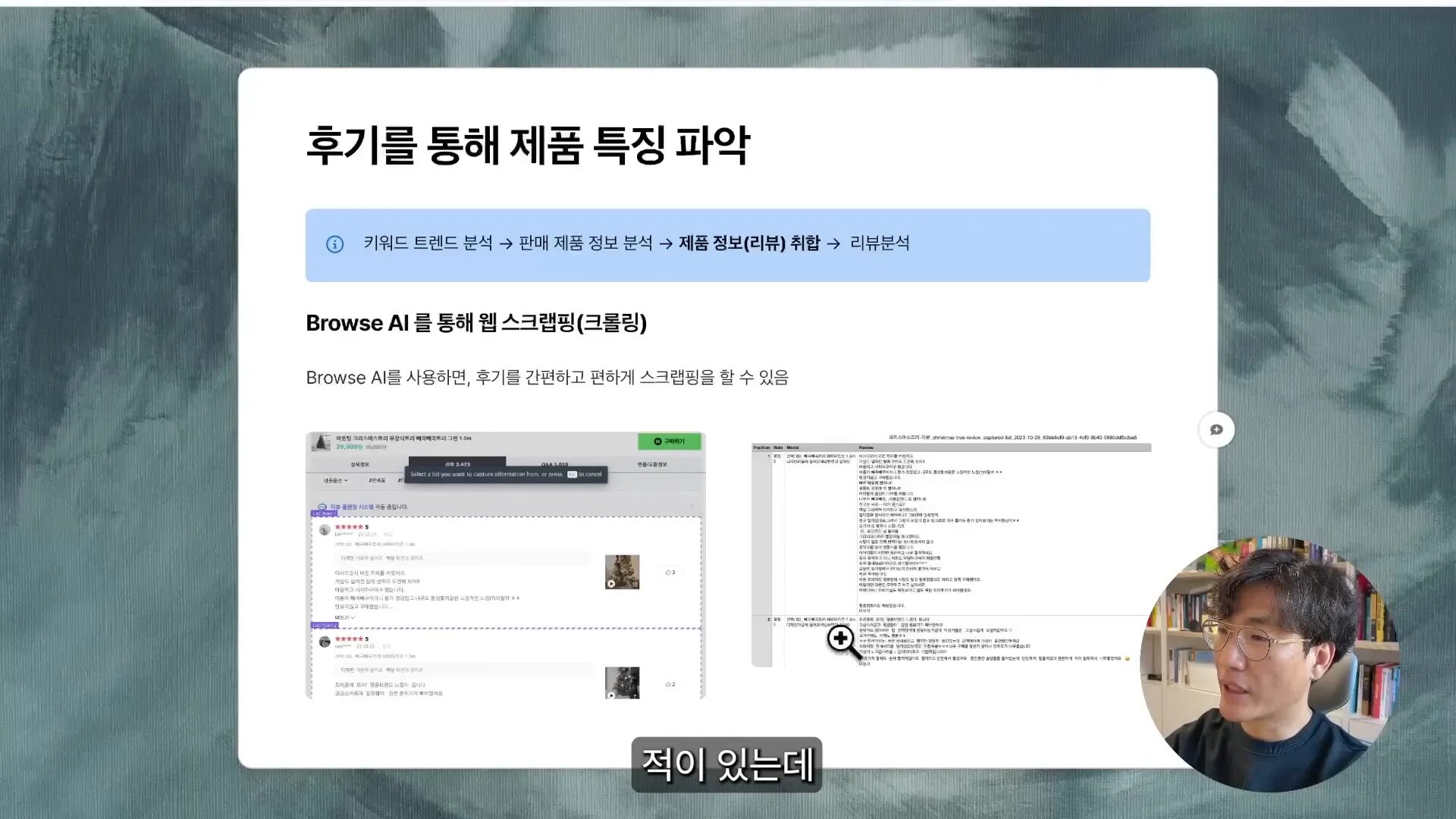The height and width of the screenshot is (819, 1456).
Task: Click the heading 후기를 통해 제품 특징 파악
Action: tap(528, 144)
